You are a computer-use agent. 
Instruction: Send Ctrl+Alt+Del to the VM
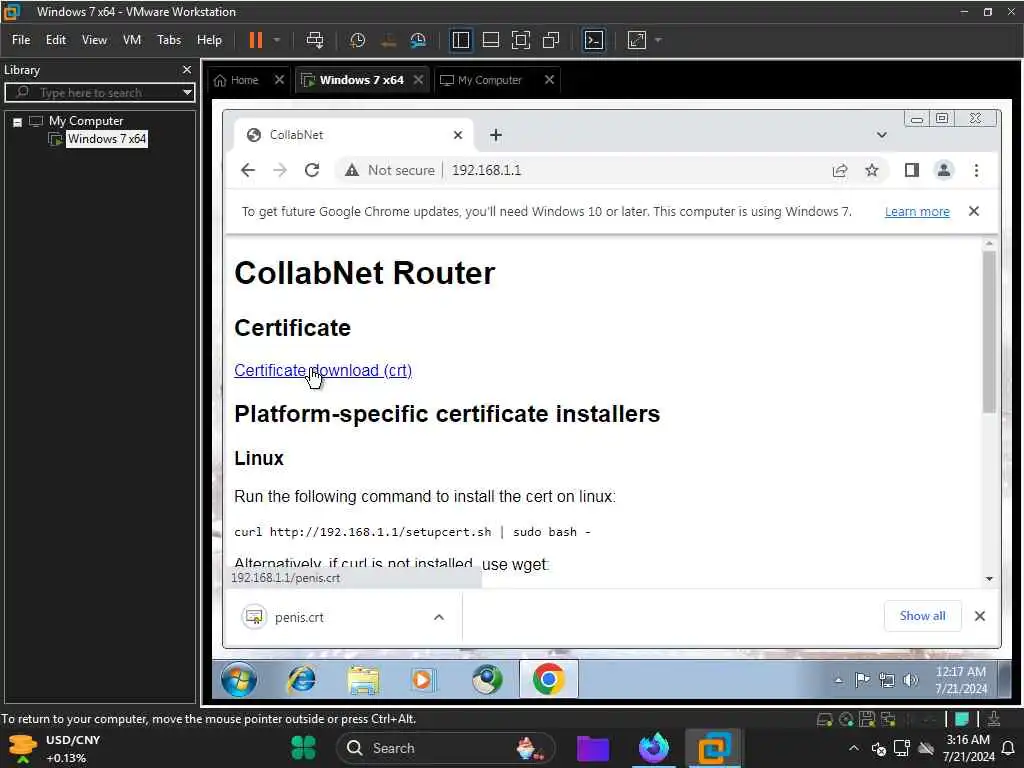(315, 40)
